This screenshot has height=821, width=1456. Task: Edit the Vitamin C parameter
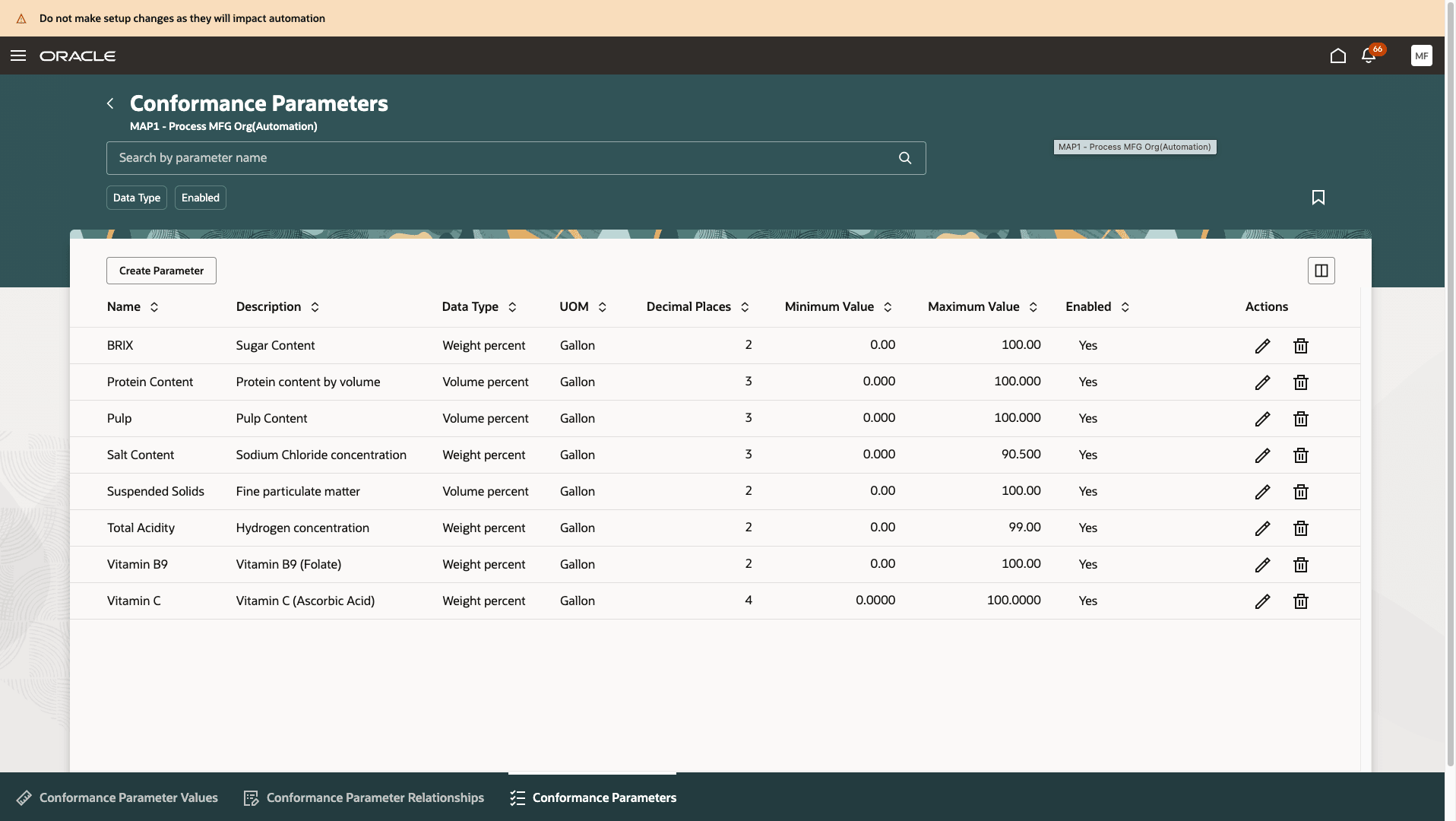pos(1262,601)
